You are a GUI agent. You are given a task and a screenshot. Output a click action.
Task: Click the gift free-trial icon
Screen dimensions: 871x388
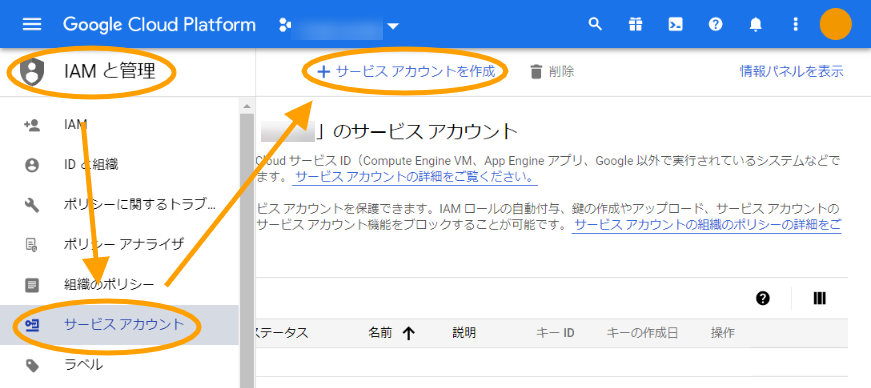[635, 24]
